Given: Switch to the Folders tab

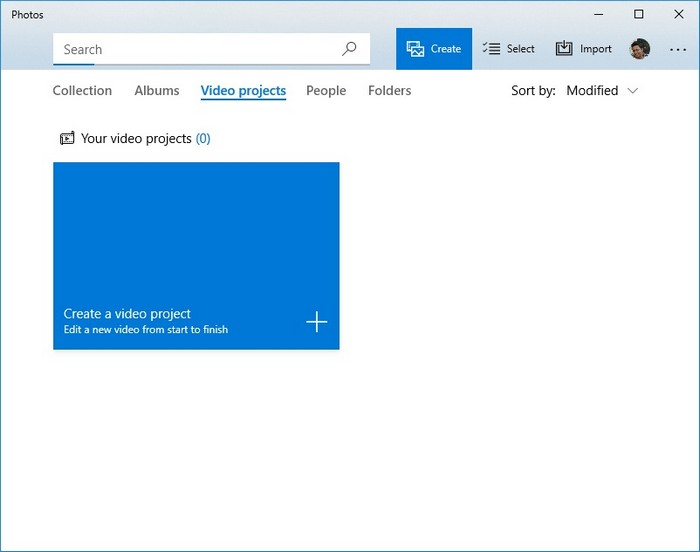Looking at the screenshot, I should coord(389,91).
